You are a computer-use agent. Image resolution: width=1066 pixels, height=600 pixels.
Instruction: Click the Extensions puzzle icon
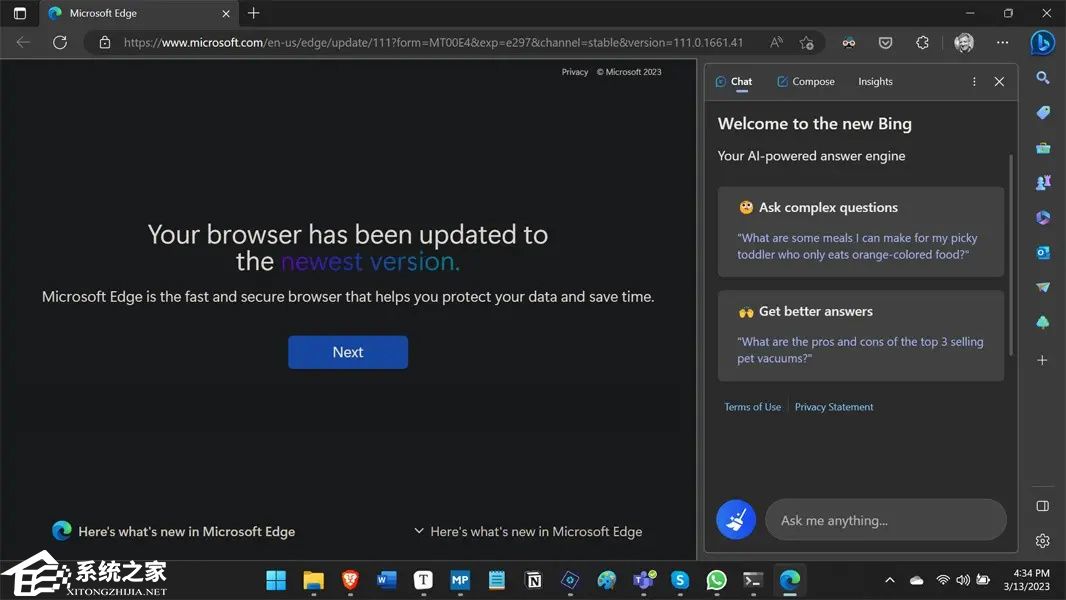(x=922, y=43)
